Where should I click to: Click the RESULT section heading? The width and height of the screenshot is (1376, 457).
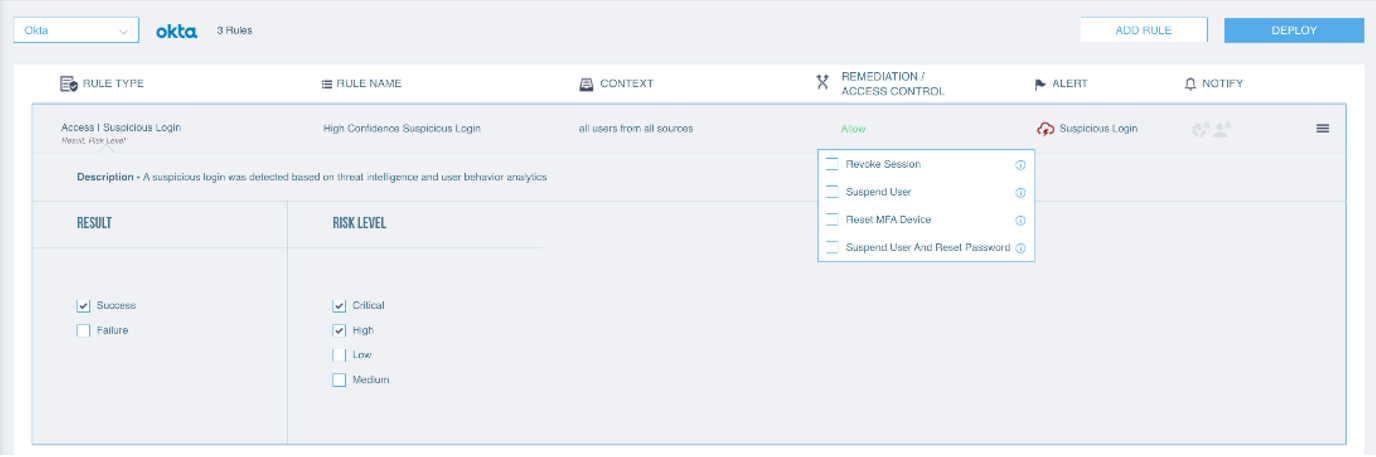(94, 224)
